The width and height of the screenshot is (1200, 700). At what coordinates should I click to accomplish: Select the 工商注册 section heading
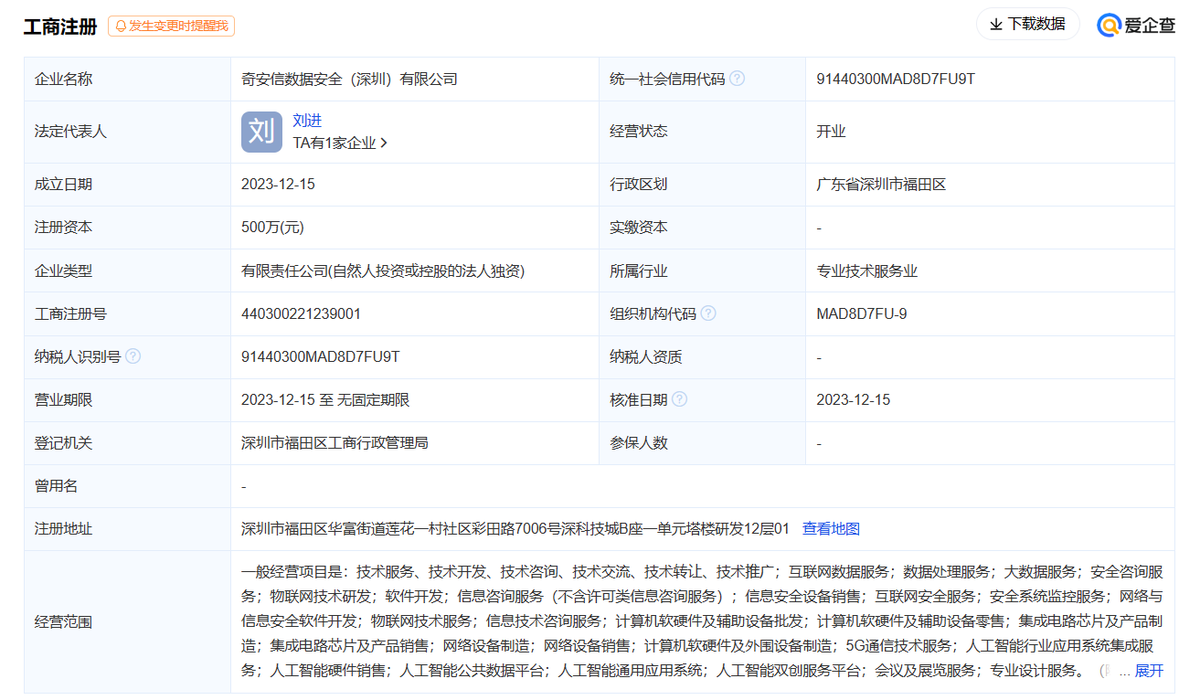pos(58,27)
